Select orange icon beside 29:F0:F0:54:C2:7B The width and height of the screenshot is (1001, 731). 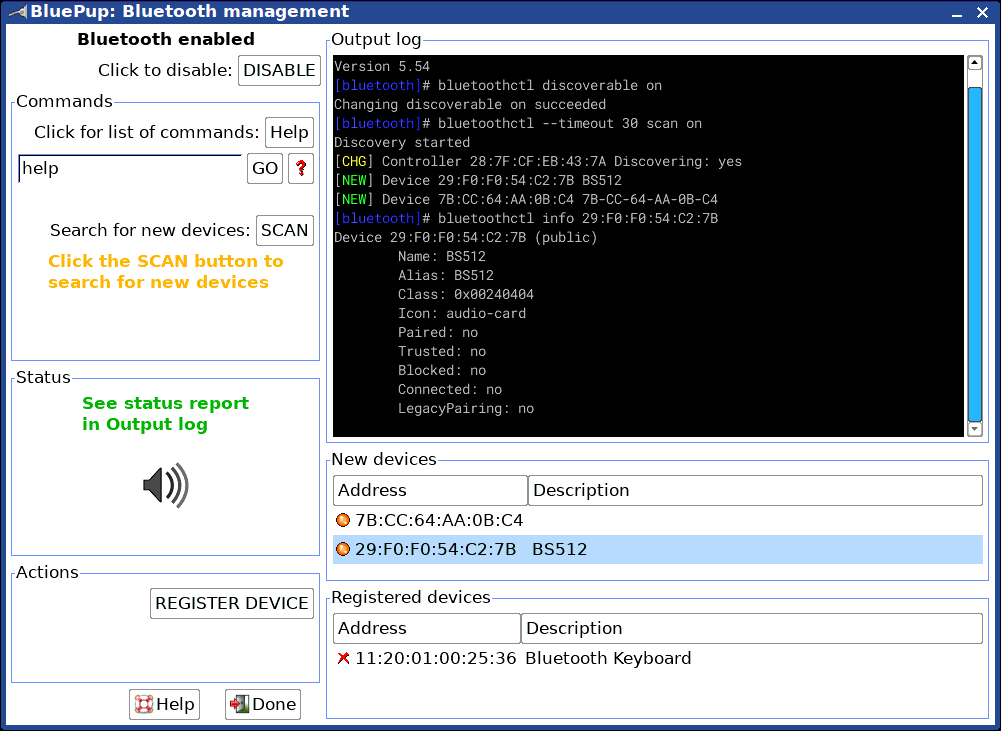(343, 549)
